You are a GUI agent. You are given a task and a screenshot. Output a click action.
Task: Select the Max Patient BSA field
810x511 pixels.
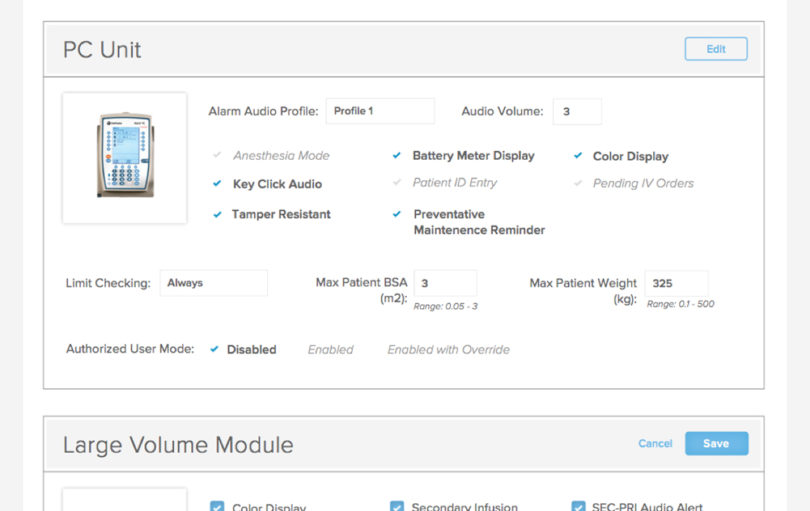pos(446,283)
